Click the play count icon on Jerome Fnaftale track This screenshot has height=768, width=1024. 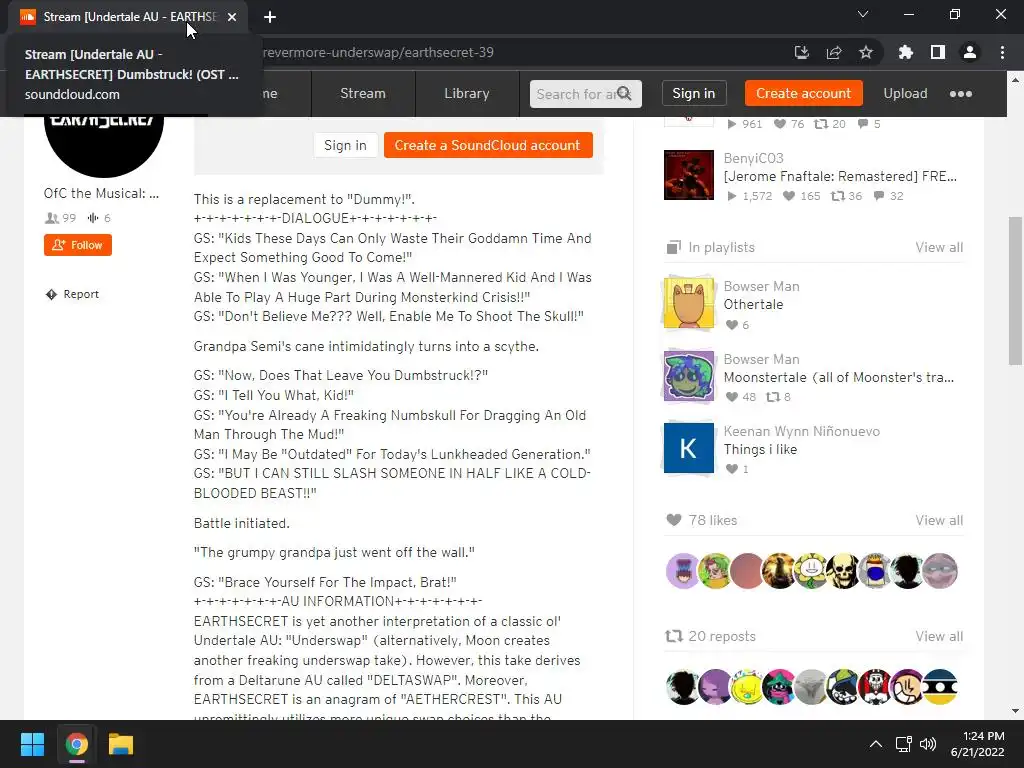pos(731,196)
